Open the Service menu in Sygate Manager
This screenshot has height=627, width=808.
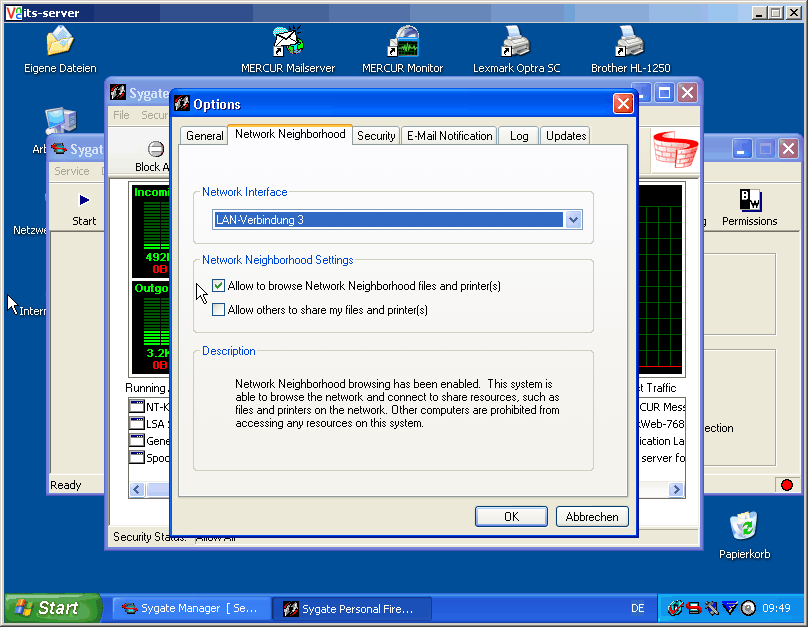[72, 171]
